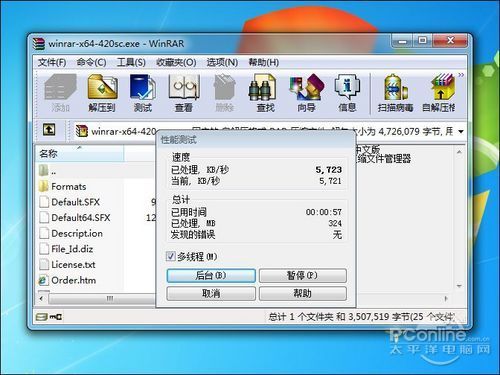500x375 pixels.
Task: Sort by Name (名称) column header
Action: (79, 154)
